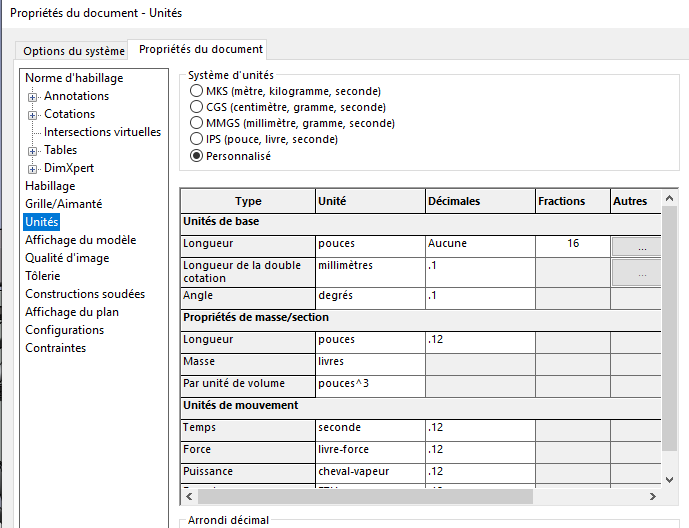Change the 'pouces^3' volume unit cell
Viewport: 689px width, 528px height.
(370, 387)
